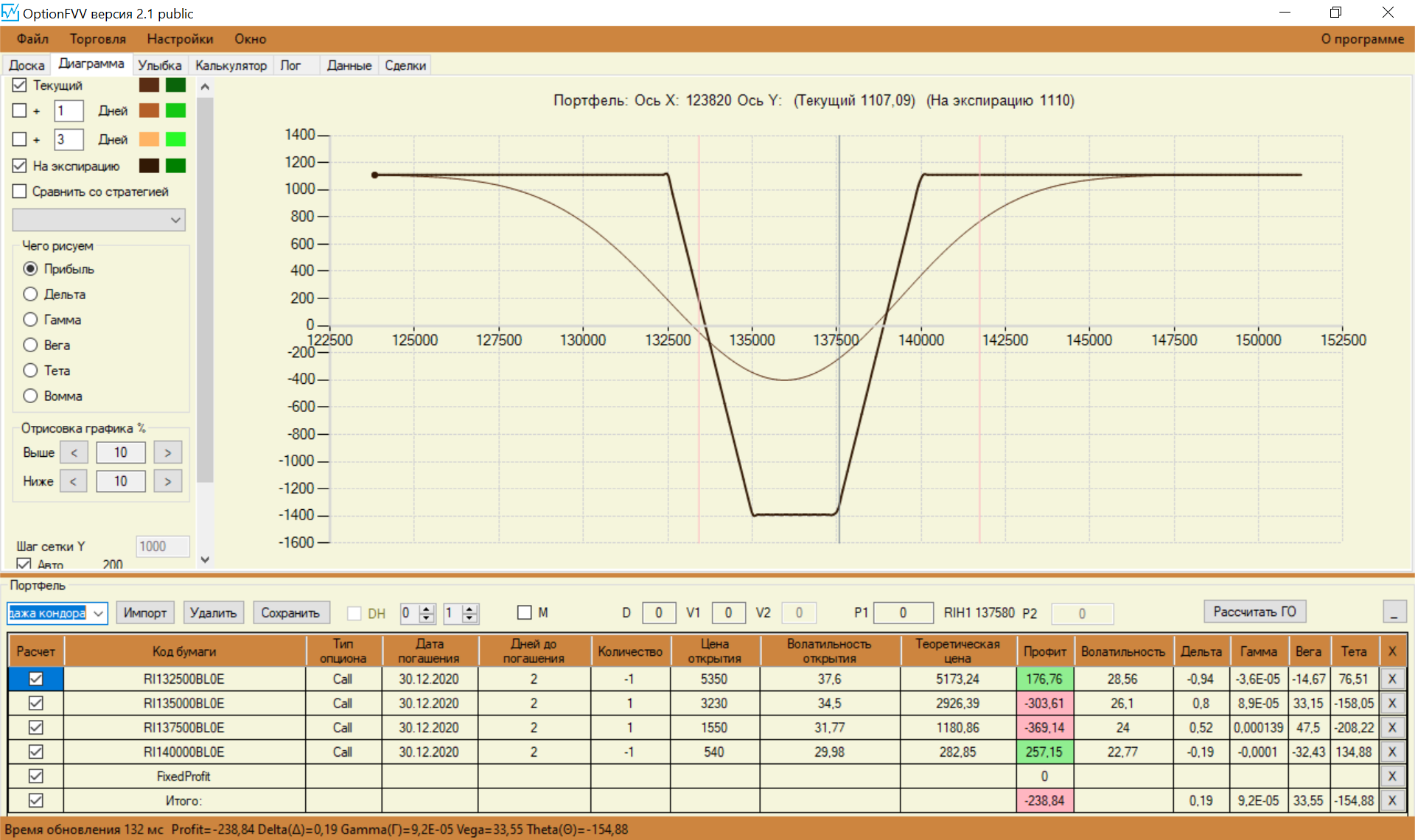Click the OptionFVV application icon in title bar
The height and width of the screenshot is (840, 1415).
[x=10, y=13]
